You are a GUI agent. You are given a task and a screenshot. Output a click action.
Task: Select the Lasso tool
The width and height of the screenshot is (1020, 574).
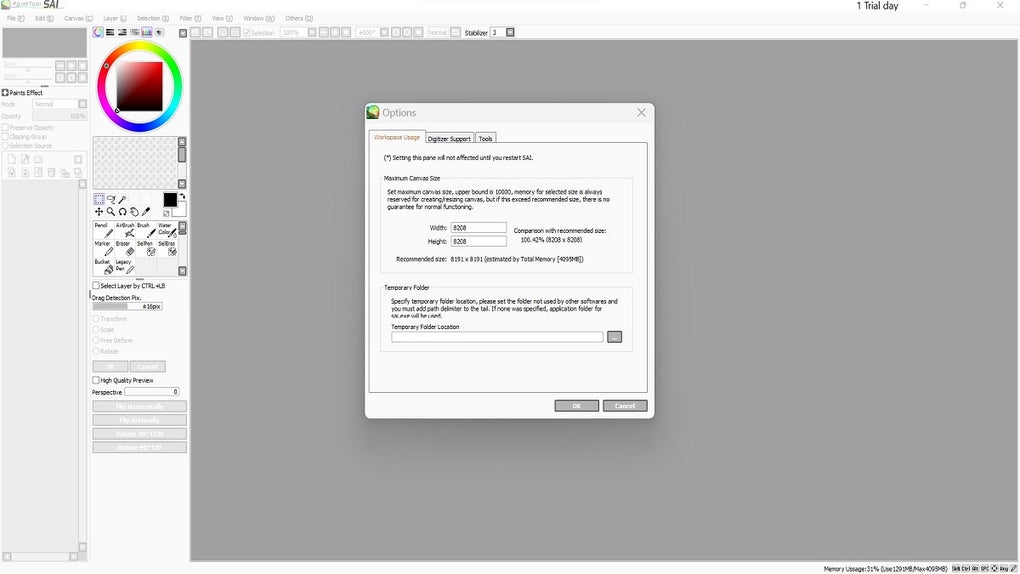coord(111,199)
